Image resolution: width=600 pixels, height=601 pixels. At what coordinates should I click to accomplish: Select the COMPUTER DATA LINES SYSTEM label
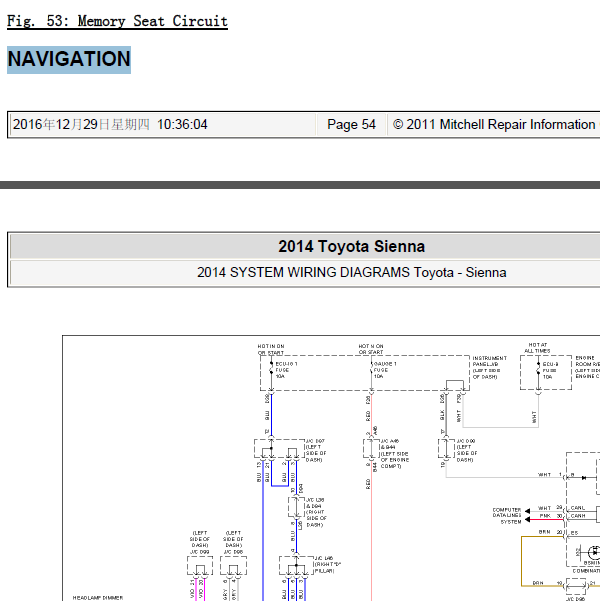pos(507,516)
